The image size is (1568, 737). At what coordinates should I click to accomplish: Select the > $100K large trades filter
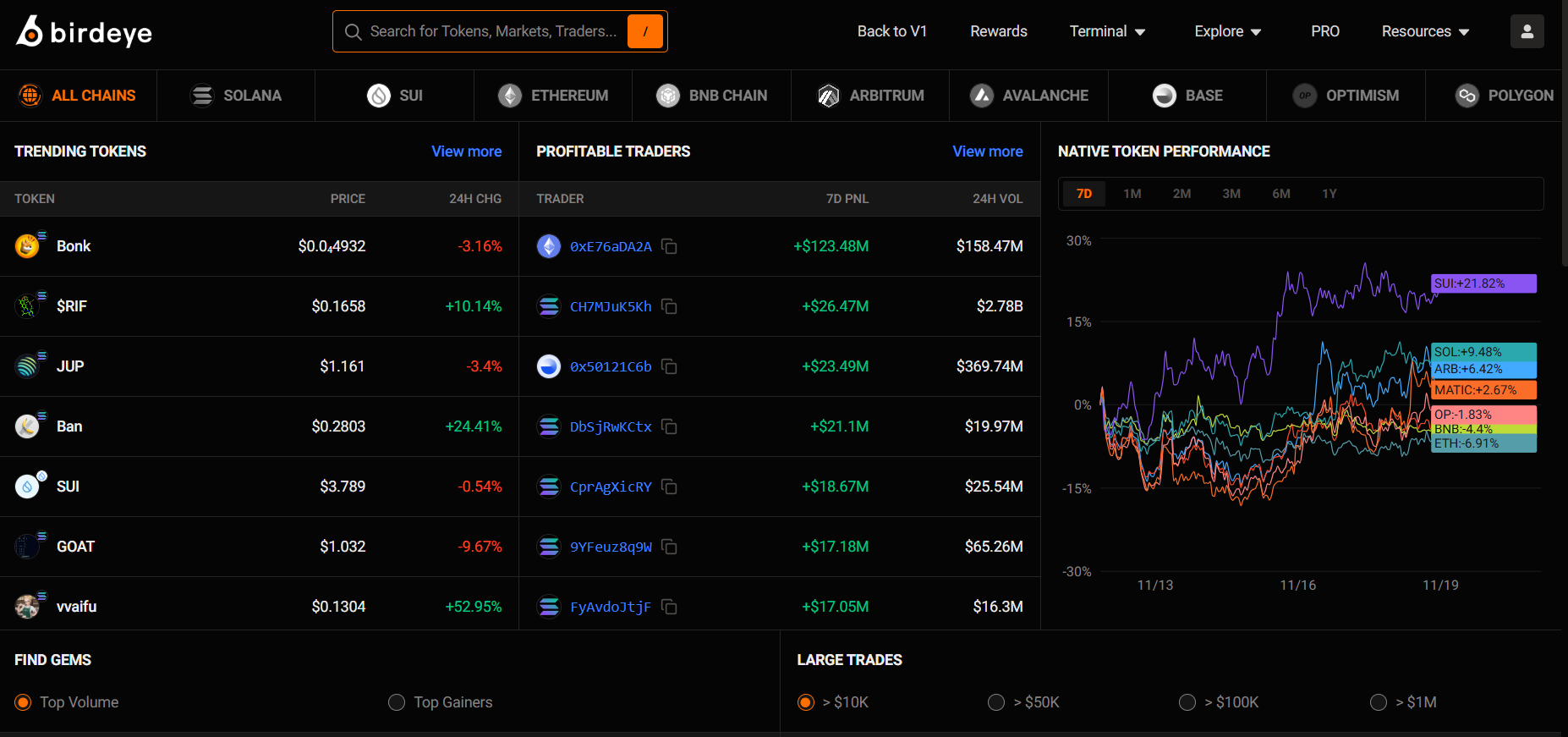tap(1187, 702)
